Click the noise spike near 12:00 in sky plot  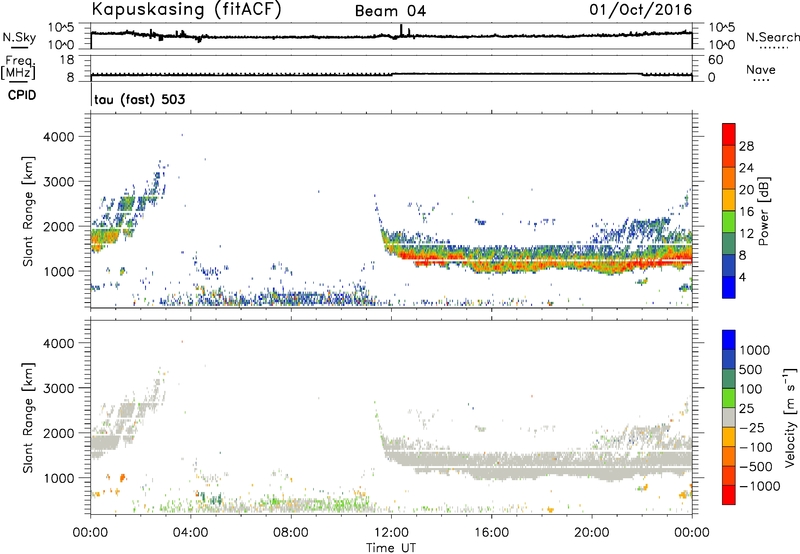pyautogui.click(x=401, y=30)
